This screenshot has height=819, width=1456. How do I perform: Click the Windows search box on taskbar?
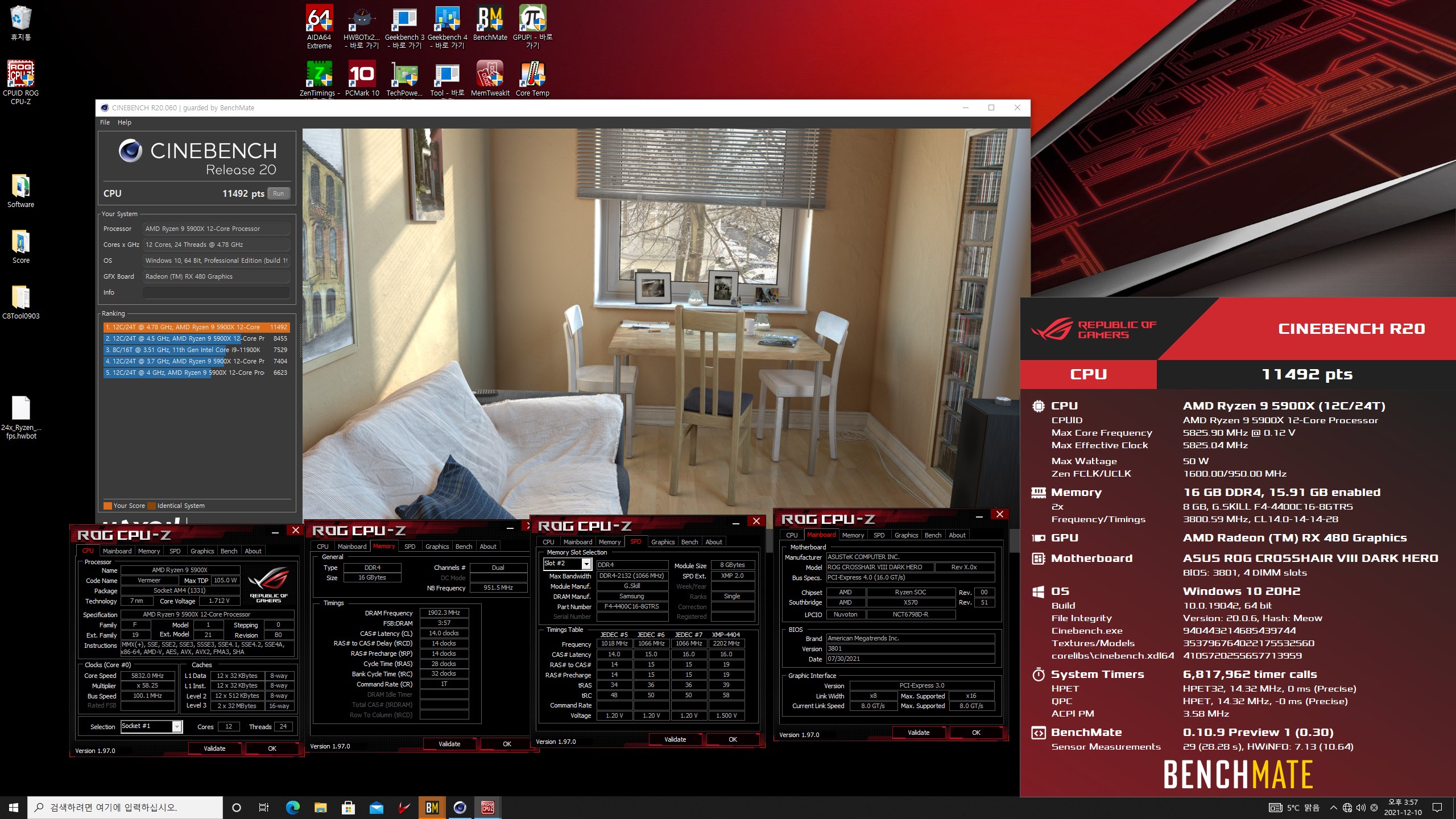coord(125,807)
